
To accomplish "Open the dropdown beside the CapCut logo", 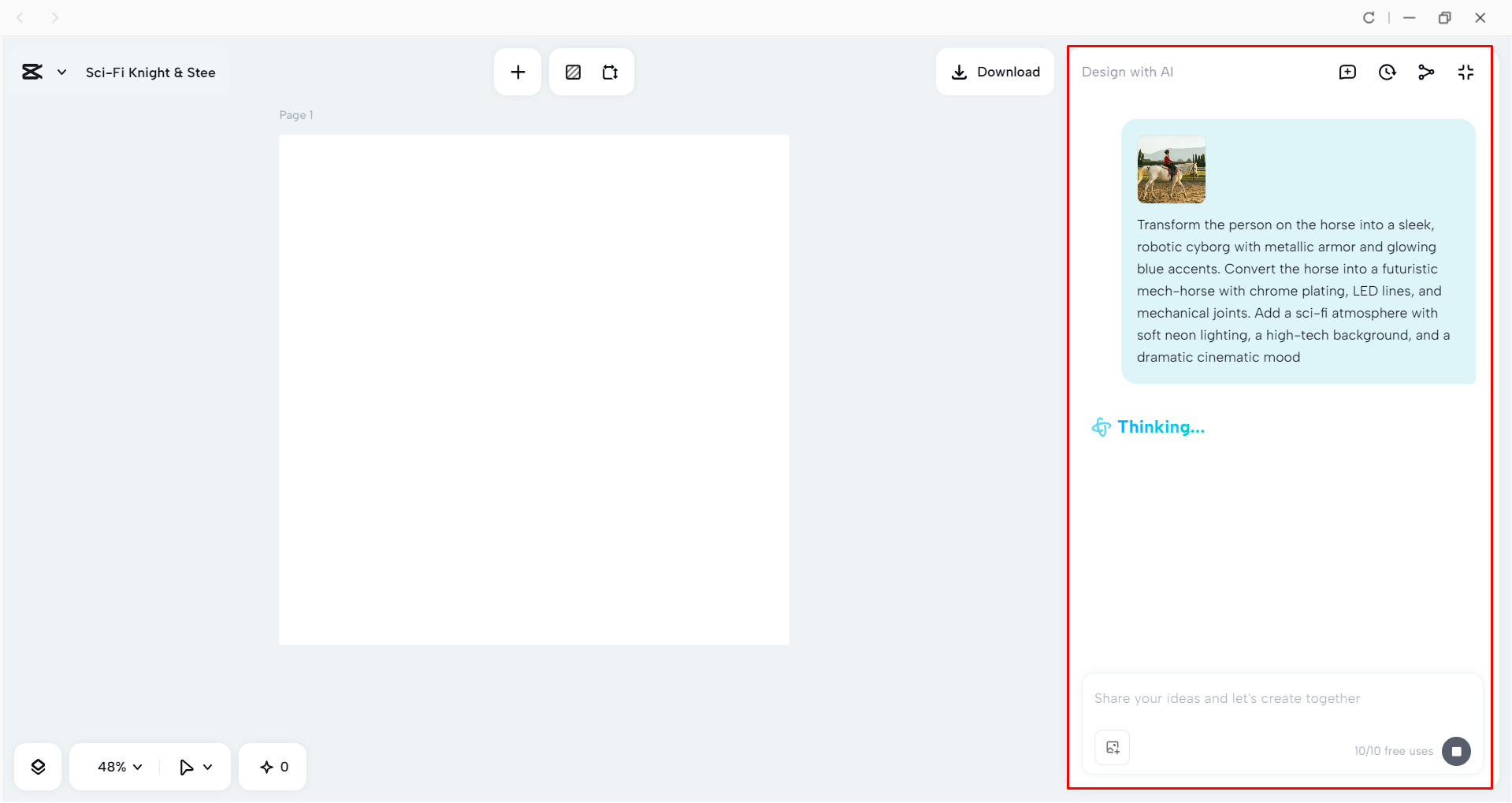I will (x=62, y=72).
